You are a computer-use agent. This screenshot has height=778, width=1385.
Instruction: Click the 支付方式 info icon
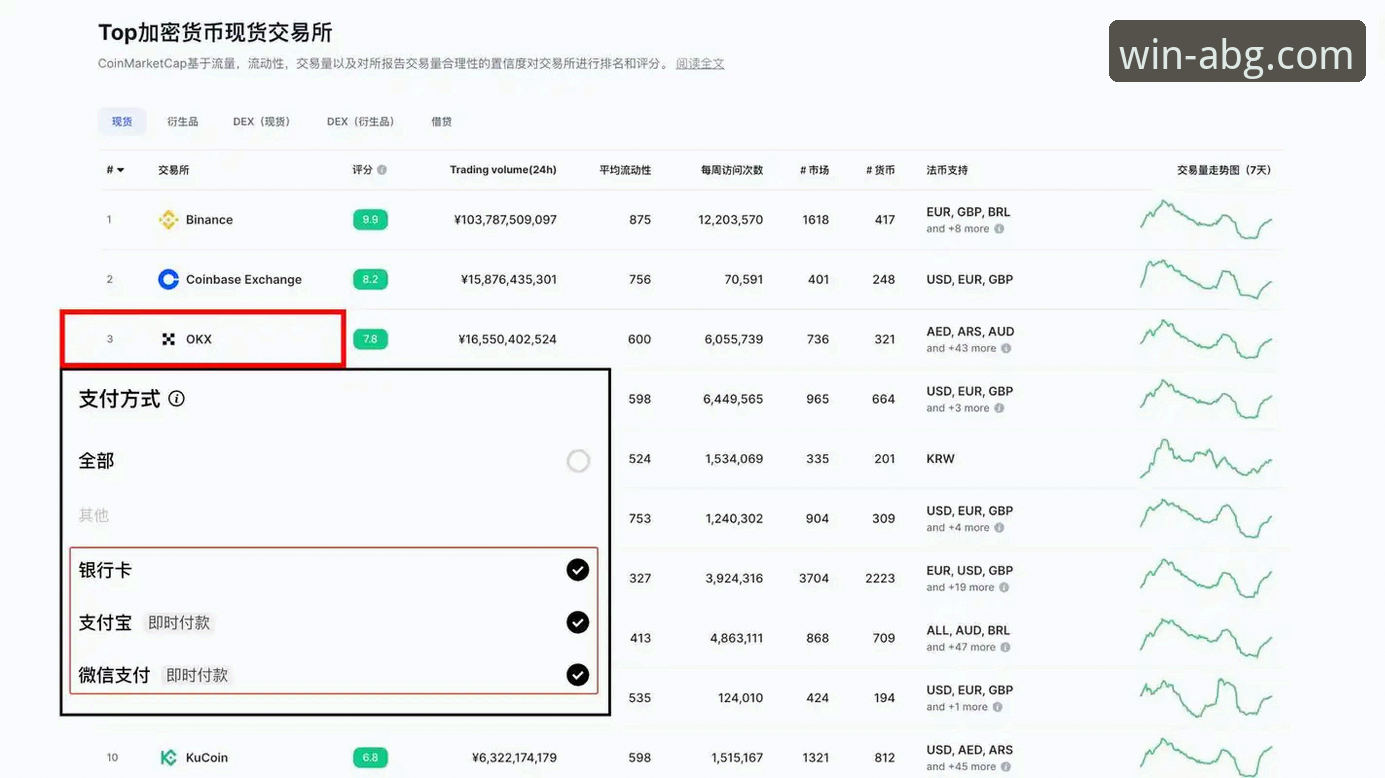coord(176,398)
